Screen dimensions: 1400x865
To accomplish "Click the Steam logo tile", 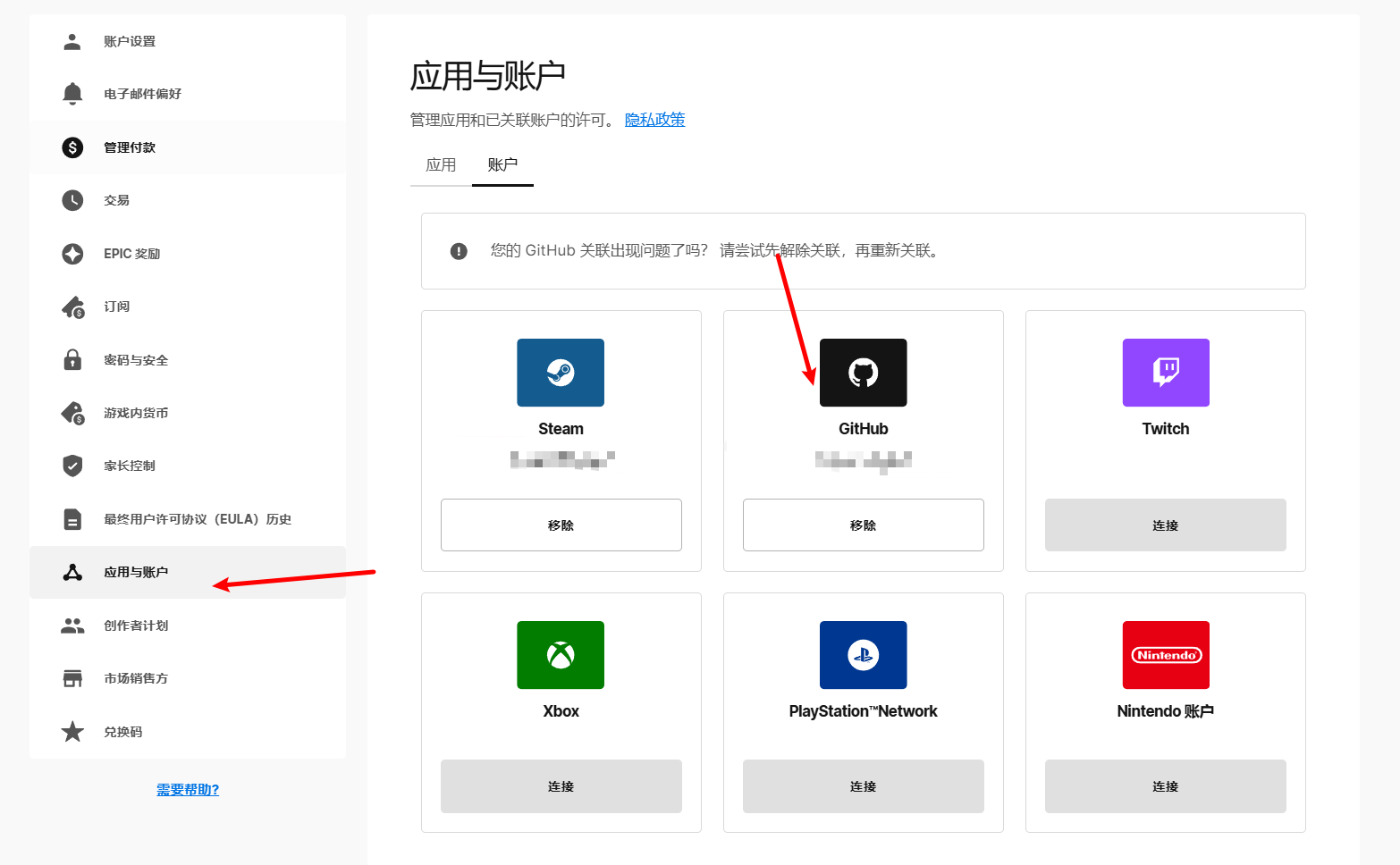I will [561, 373].
